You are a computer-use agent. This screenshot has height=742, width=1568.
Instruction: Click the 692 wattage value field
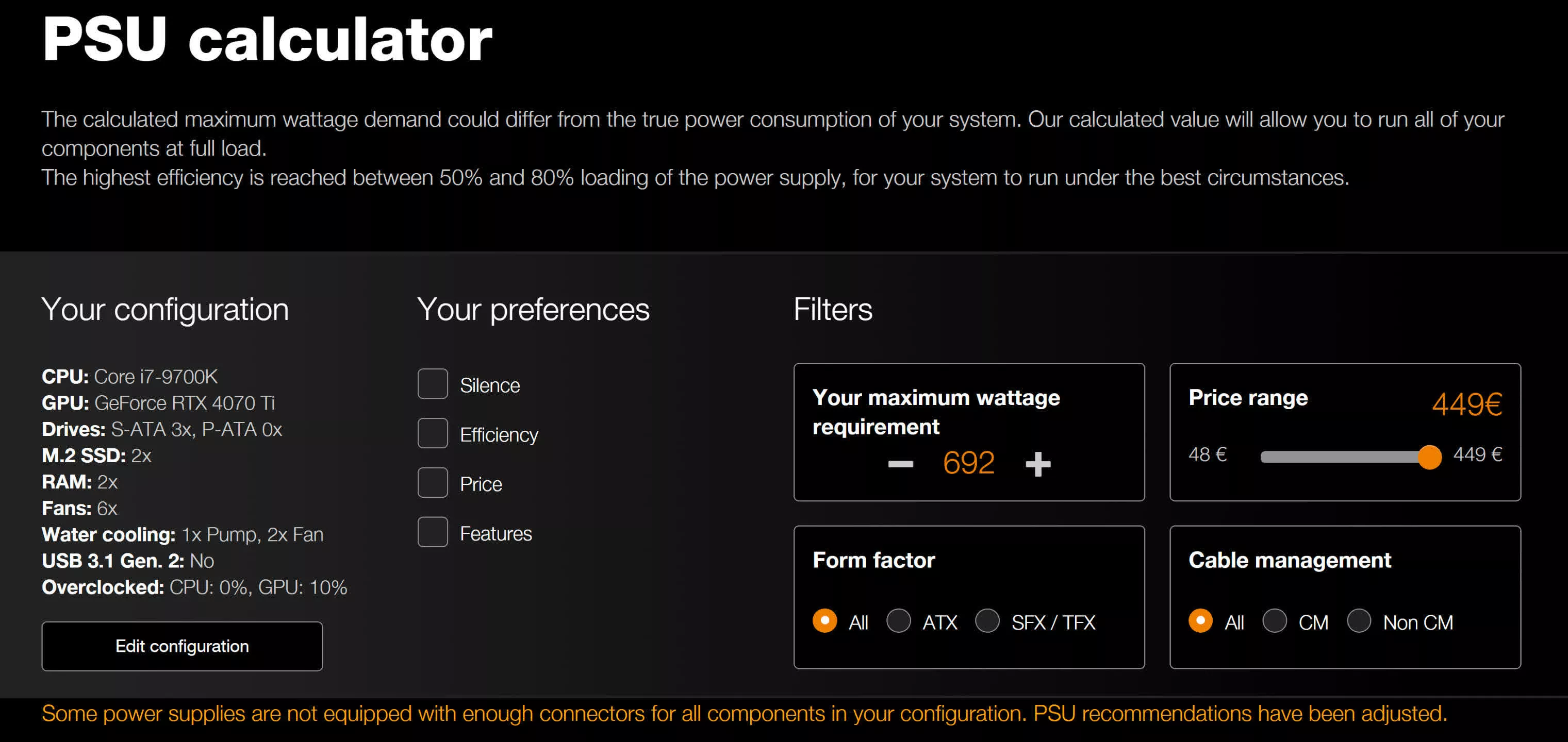(x=968, y=463)
